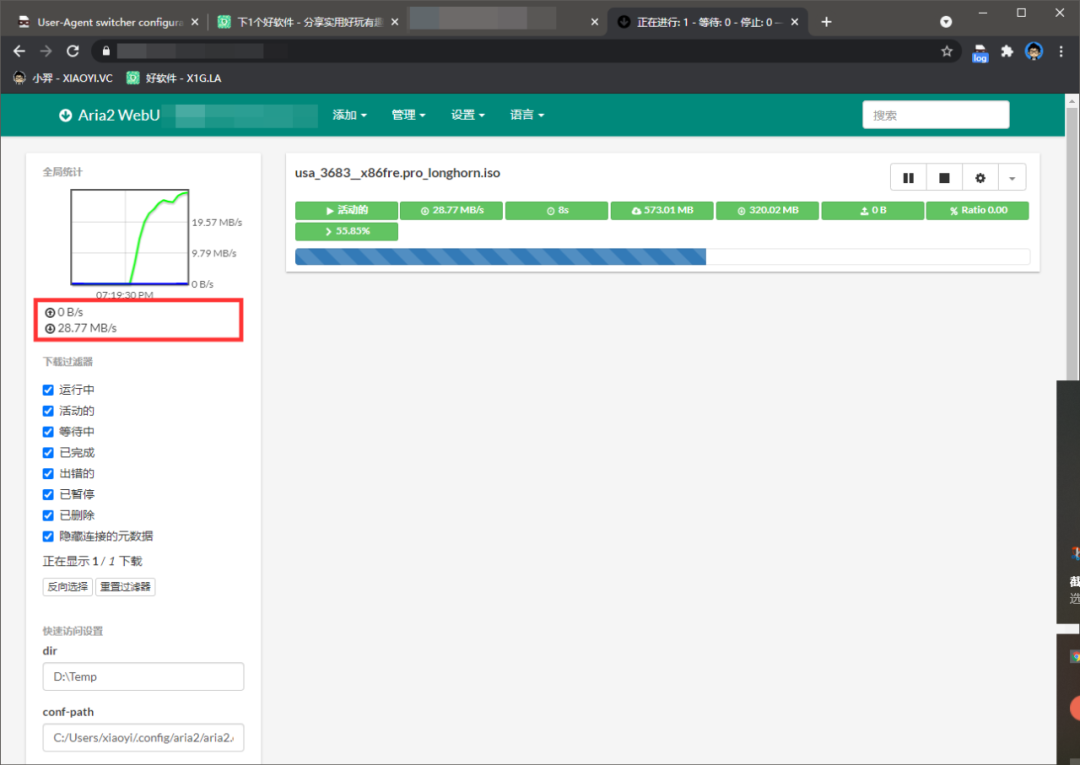Image resolution: width=1080 pixels, height=765 pixels.
Task: Click the usa_3683__x86fre.pro_longhorn.iso title
Action: [x=397, y=173]
